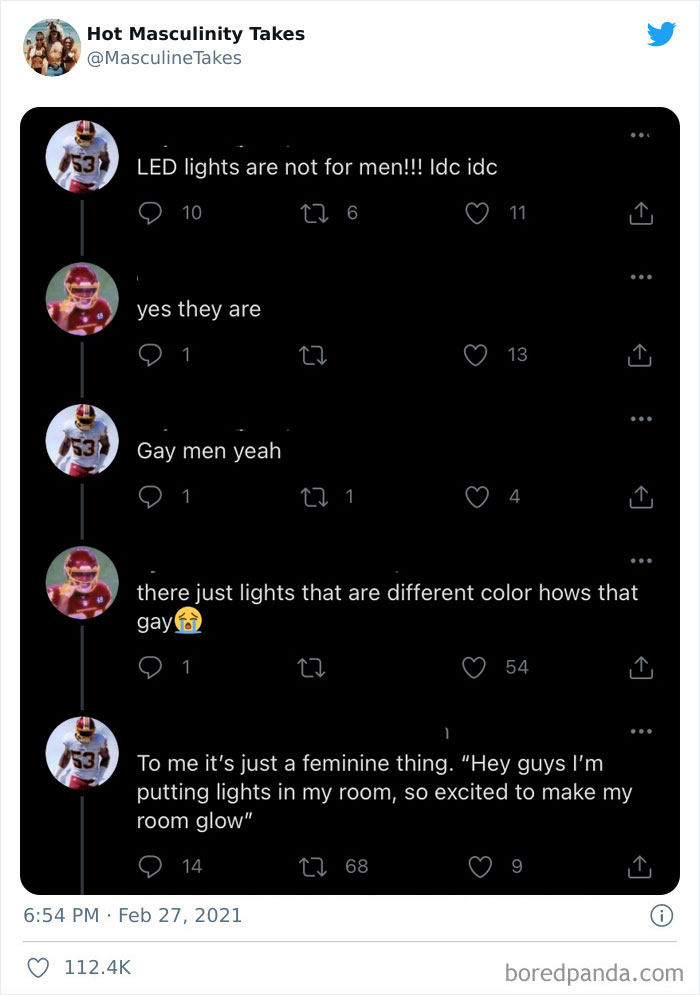Click the retweet icon under 'yes they are'
The height and width of the screenshot is (995, 700).
(x=314, y=355)
